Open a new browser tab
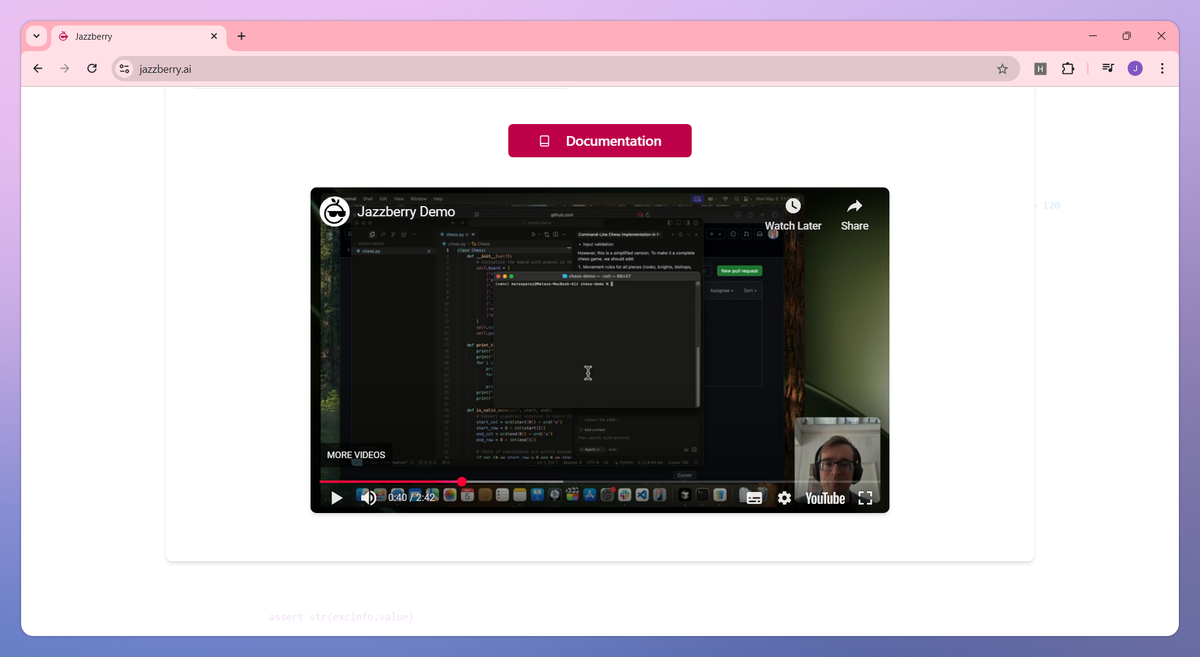The image size is (1200, 657). click(241, 36)
